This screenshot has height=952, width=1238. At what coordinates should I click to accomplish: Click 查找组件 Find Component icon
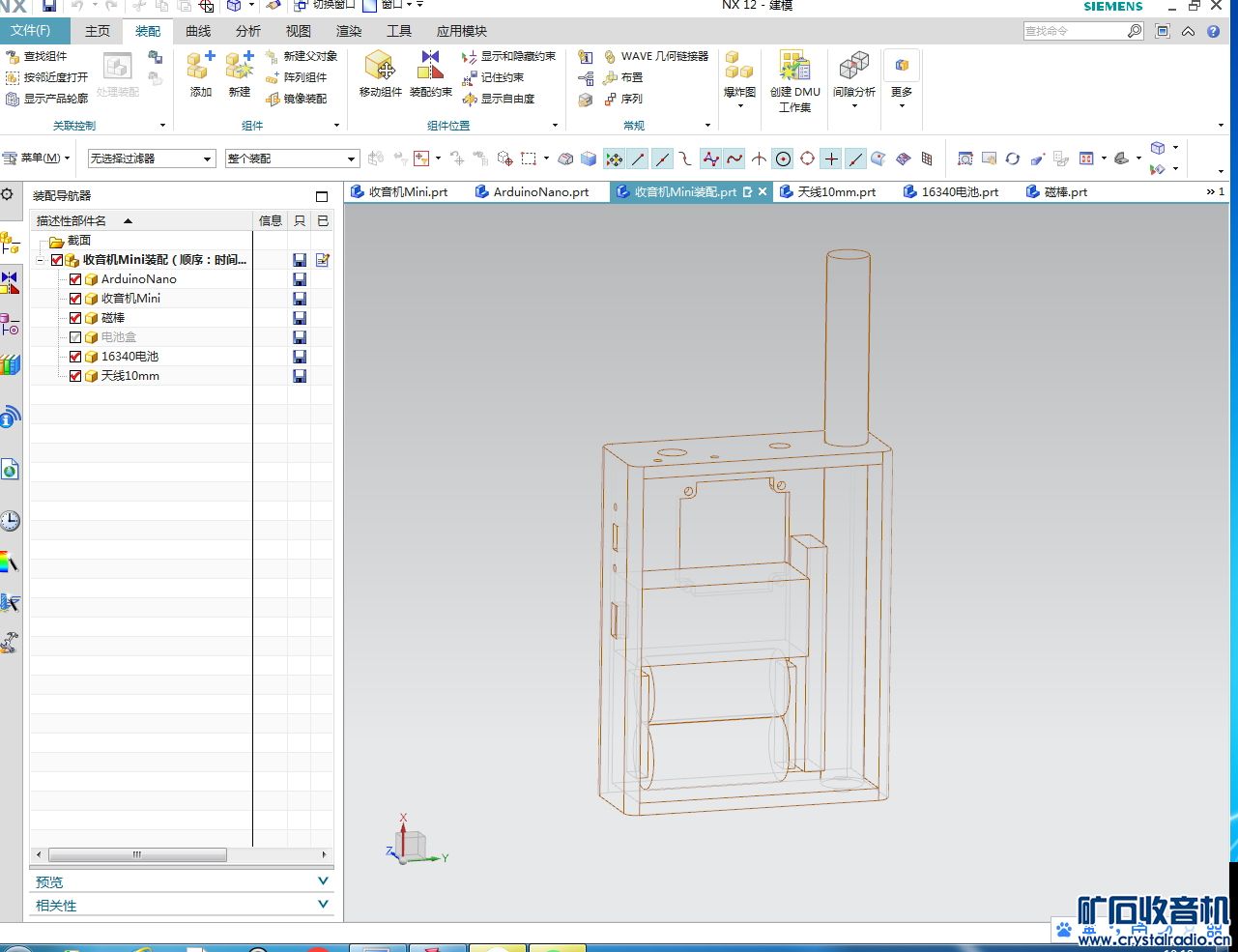(x=13, y=56)
